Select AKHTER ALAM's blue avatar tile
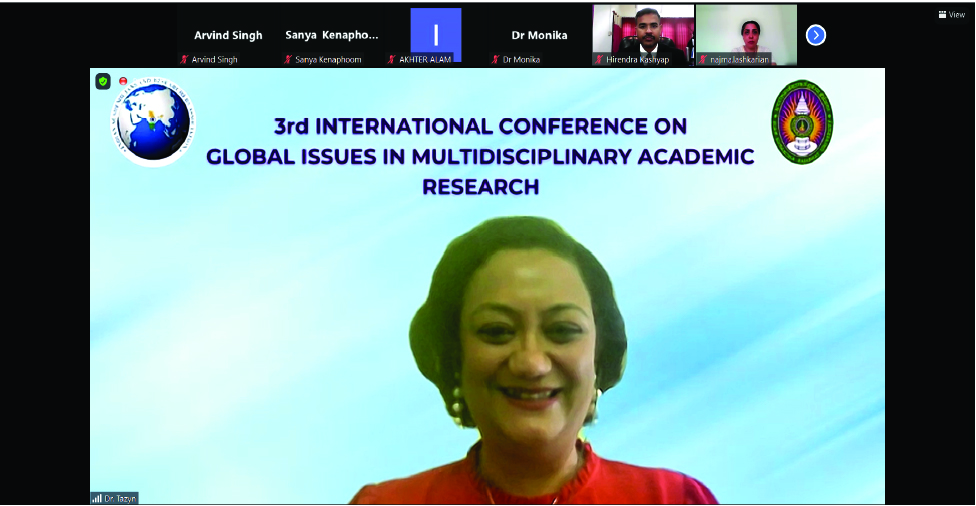976x506 pixels. click(x=436, y=30)
